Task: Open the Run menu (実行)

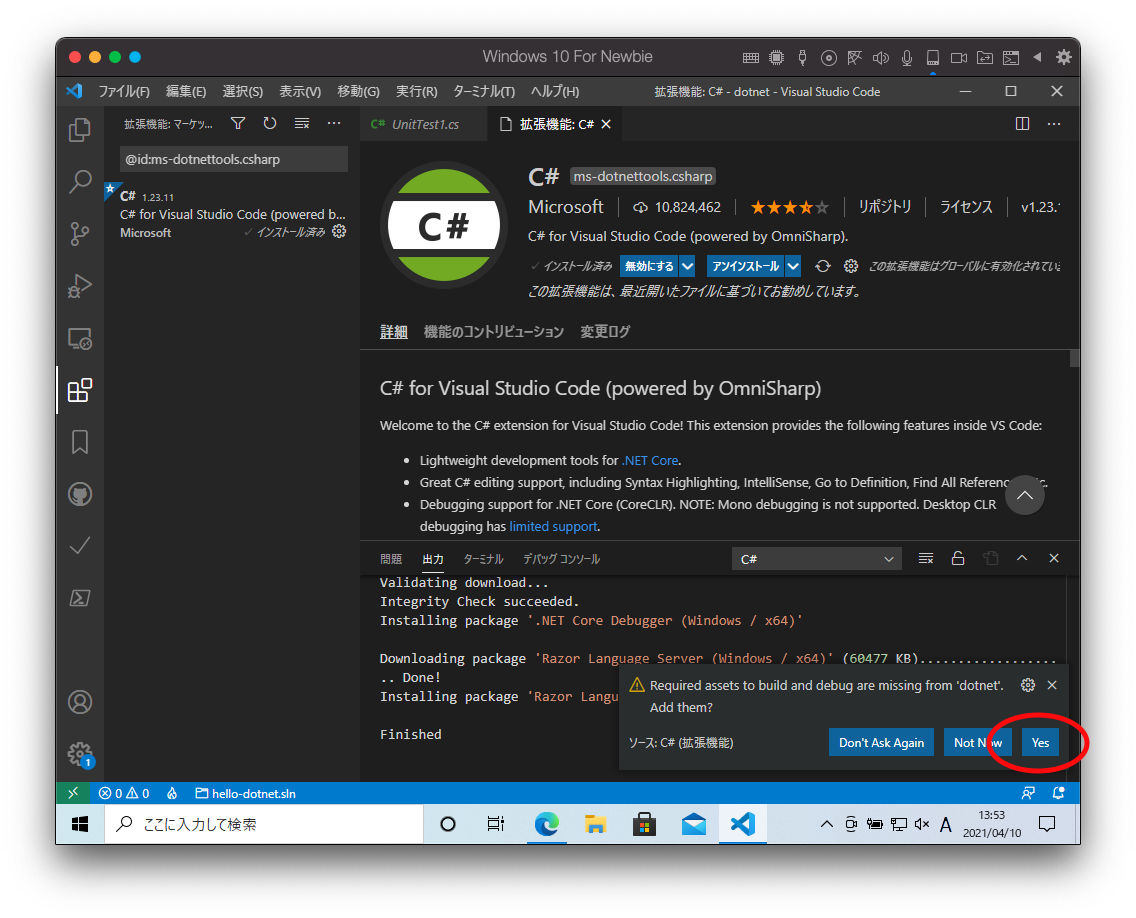Action: 417,91
